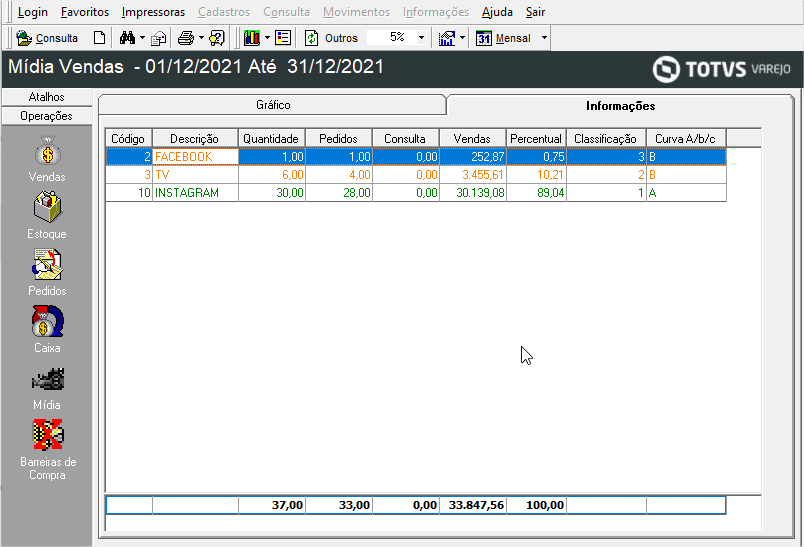Select the Informações tab

[x=620, y=106]
